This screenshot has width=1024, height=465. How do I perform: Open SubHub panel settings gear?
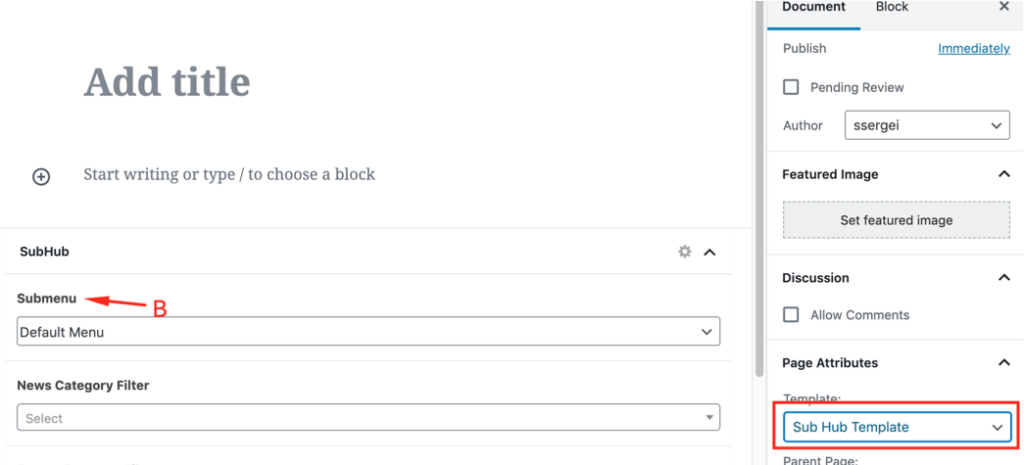pyautogui.click(x=685, y=252)
